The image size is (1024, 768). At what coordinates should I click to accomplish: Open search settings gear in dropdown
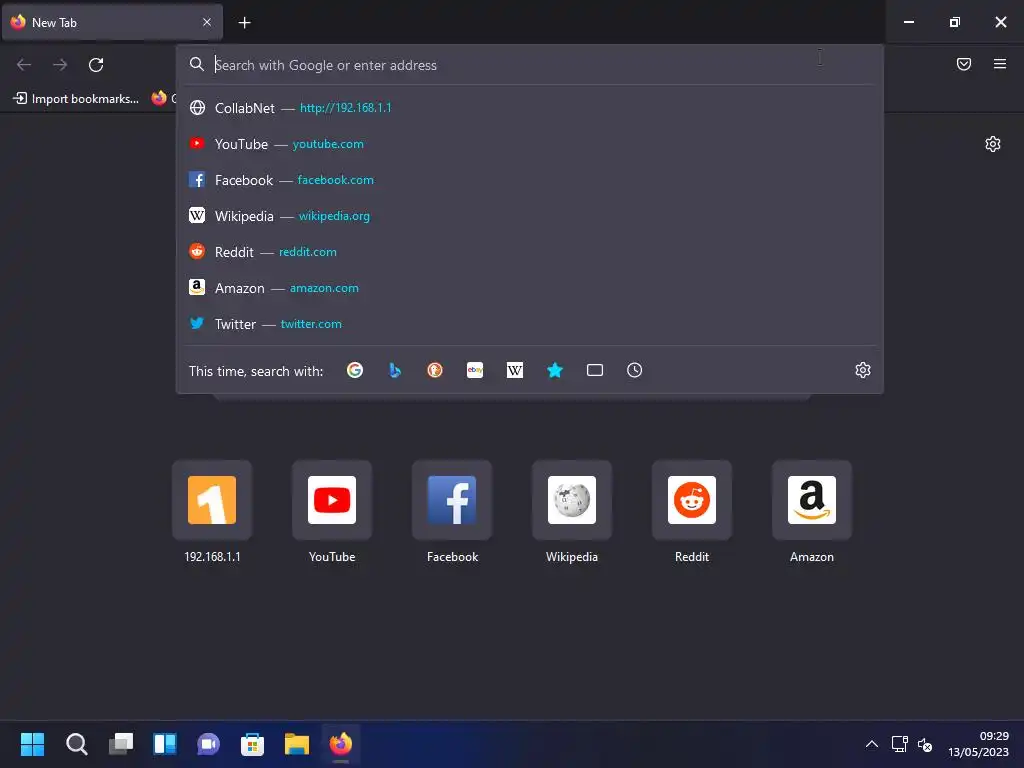(863, 370)
